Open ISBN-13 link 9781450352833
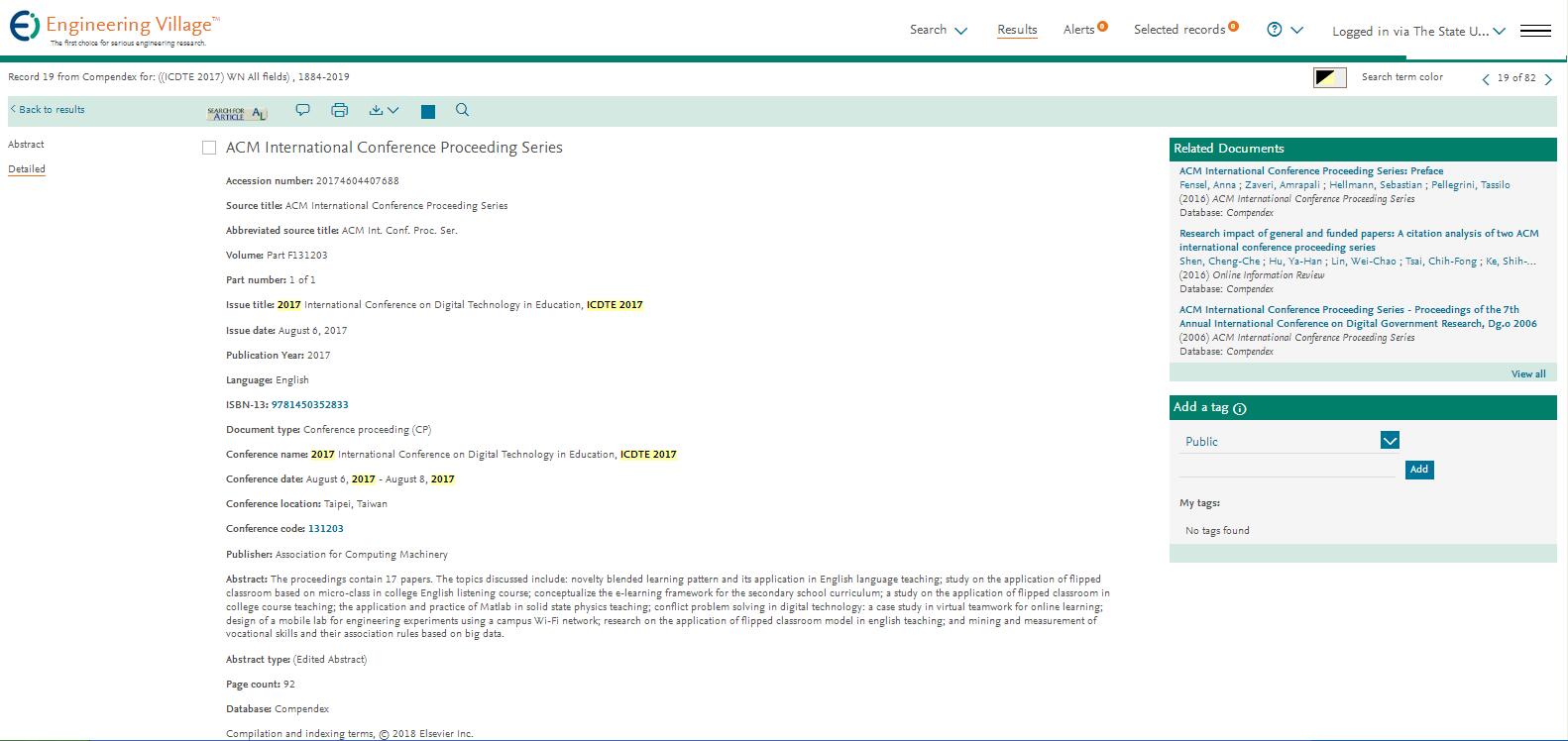Screen dimensions: 1568x741 click(309, 405)
